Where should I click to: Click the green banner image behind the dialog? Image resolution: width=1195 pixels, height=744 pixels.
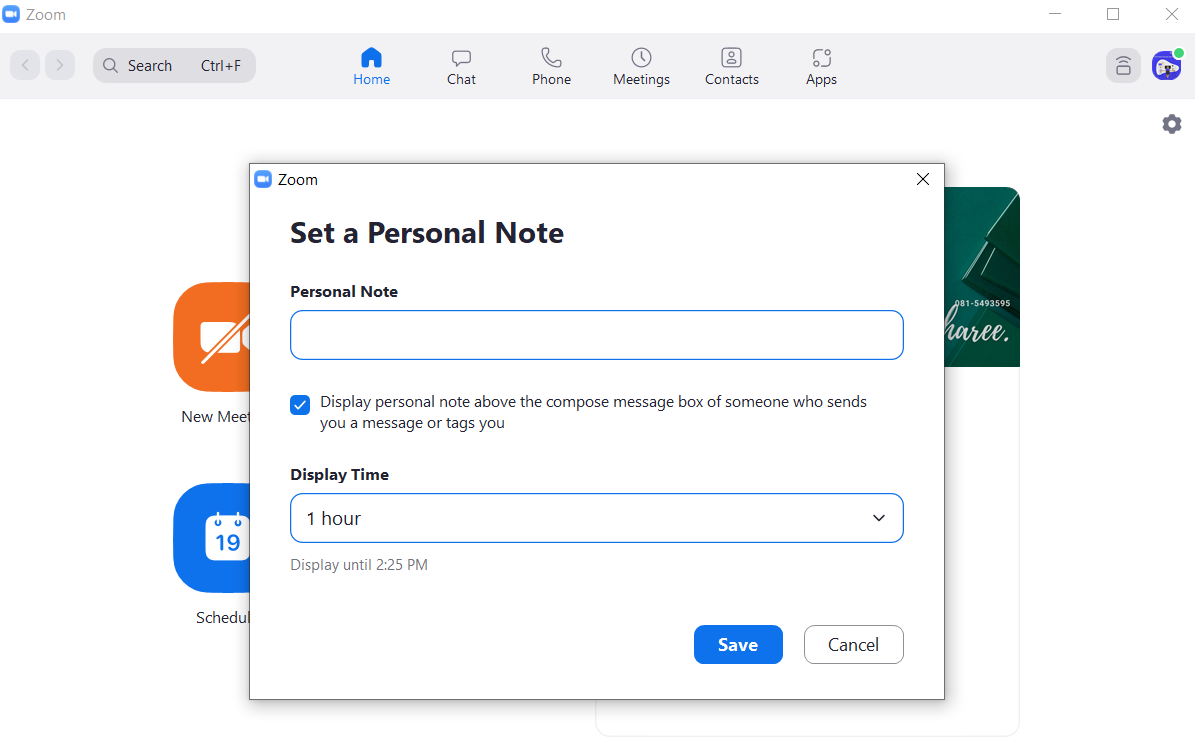[982, 277]
